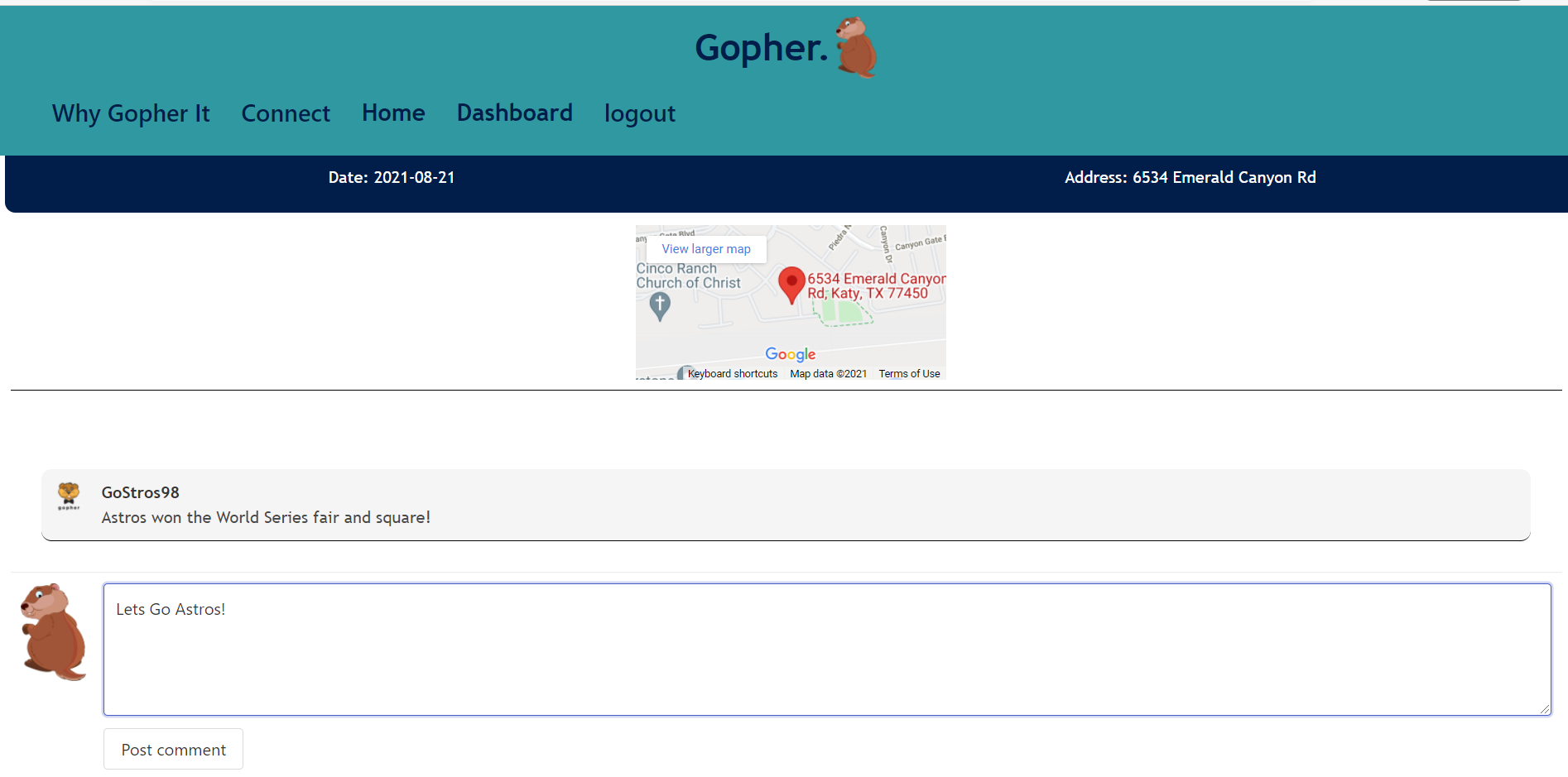Click GoStros98 commenter avatar
1568x777 pixels.
[69, 496]
